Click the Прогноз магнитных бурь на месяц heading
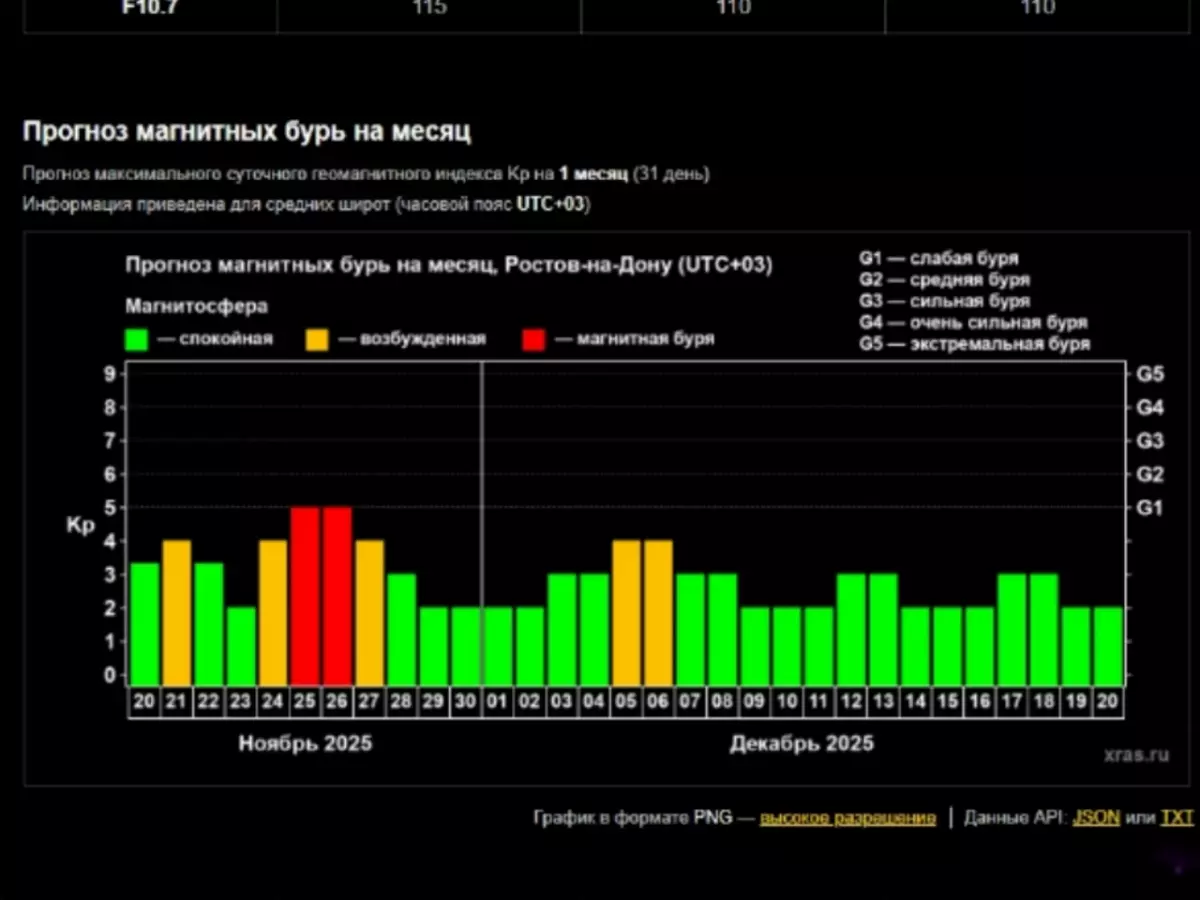 246,131
